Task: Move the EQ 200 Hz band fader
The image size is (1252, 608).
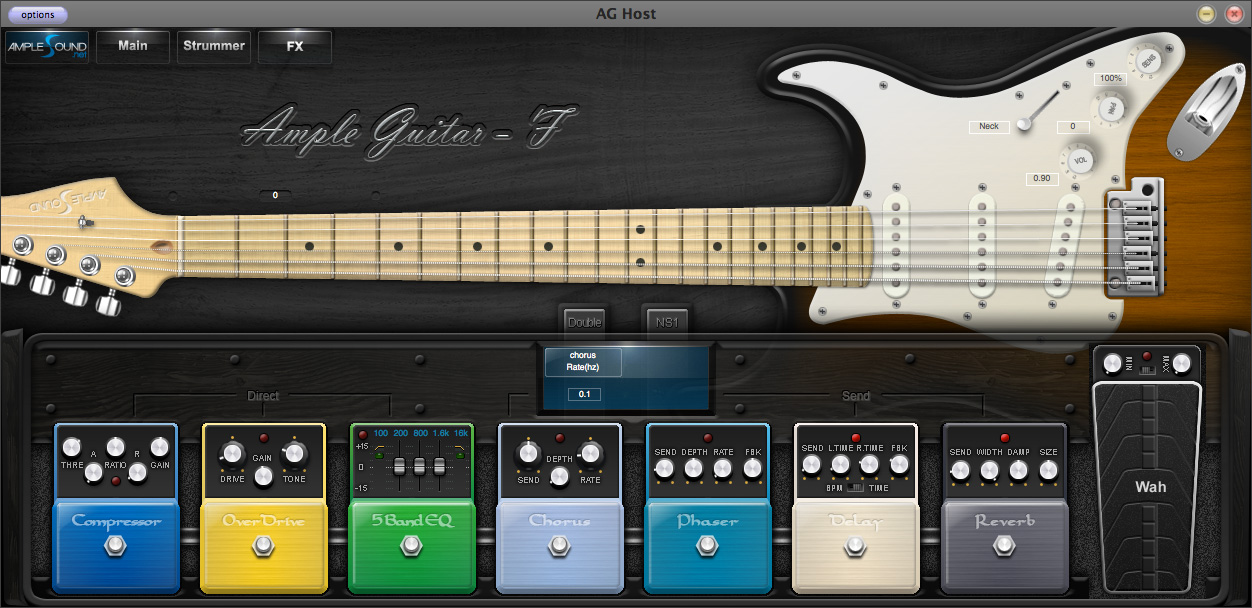Action: pyautogui.click(x=400, y=466)
